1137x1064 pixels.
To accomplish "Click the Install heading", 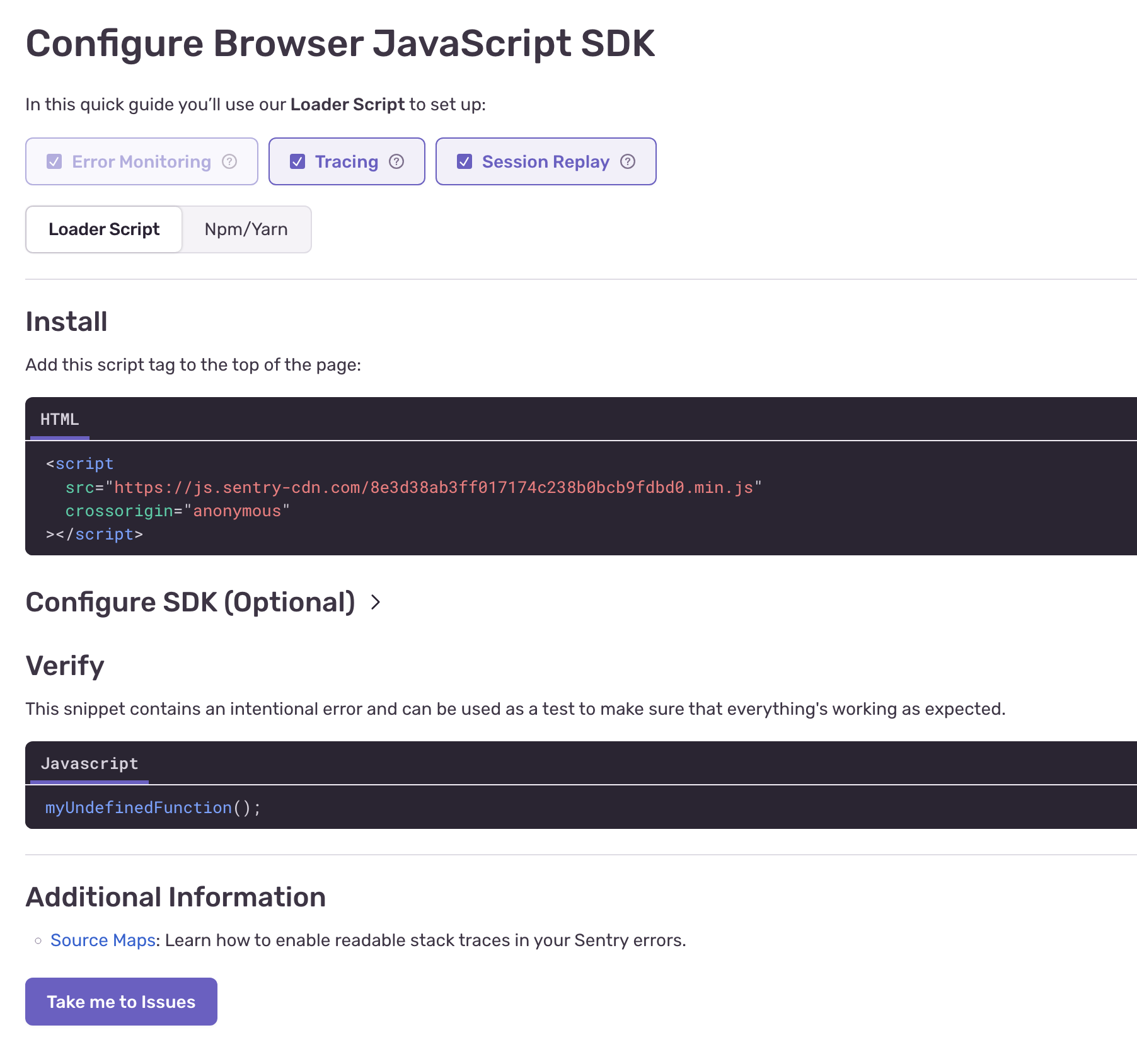I will click(x=66, y=321).
